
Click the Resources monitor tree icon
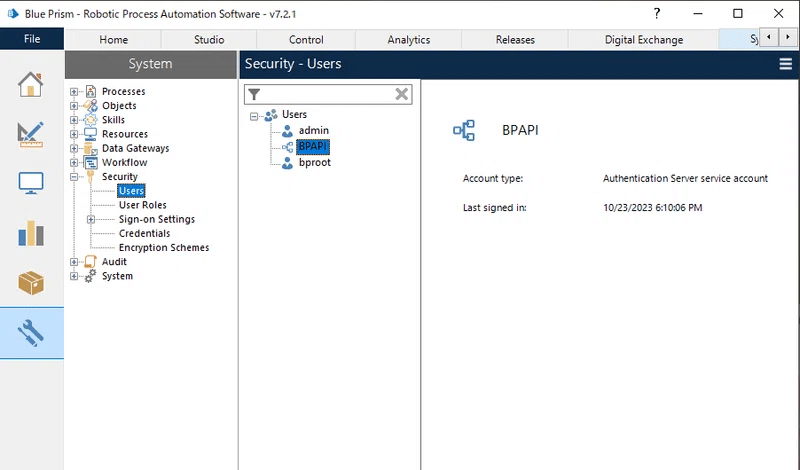91,134
